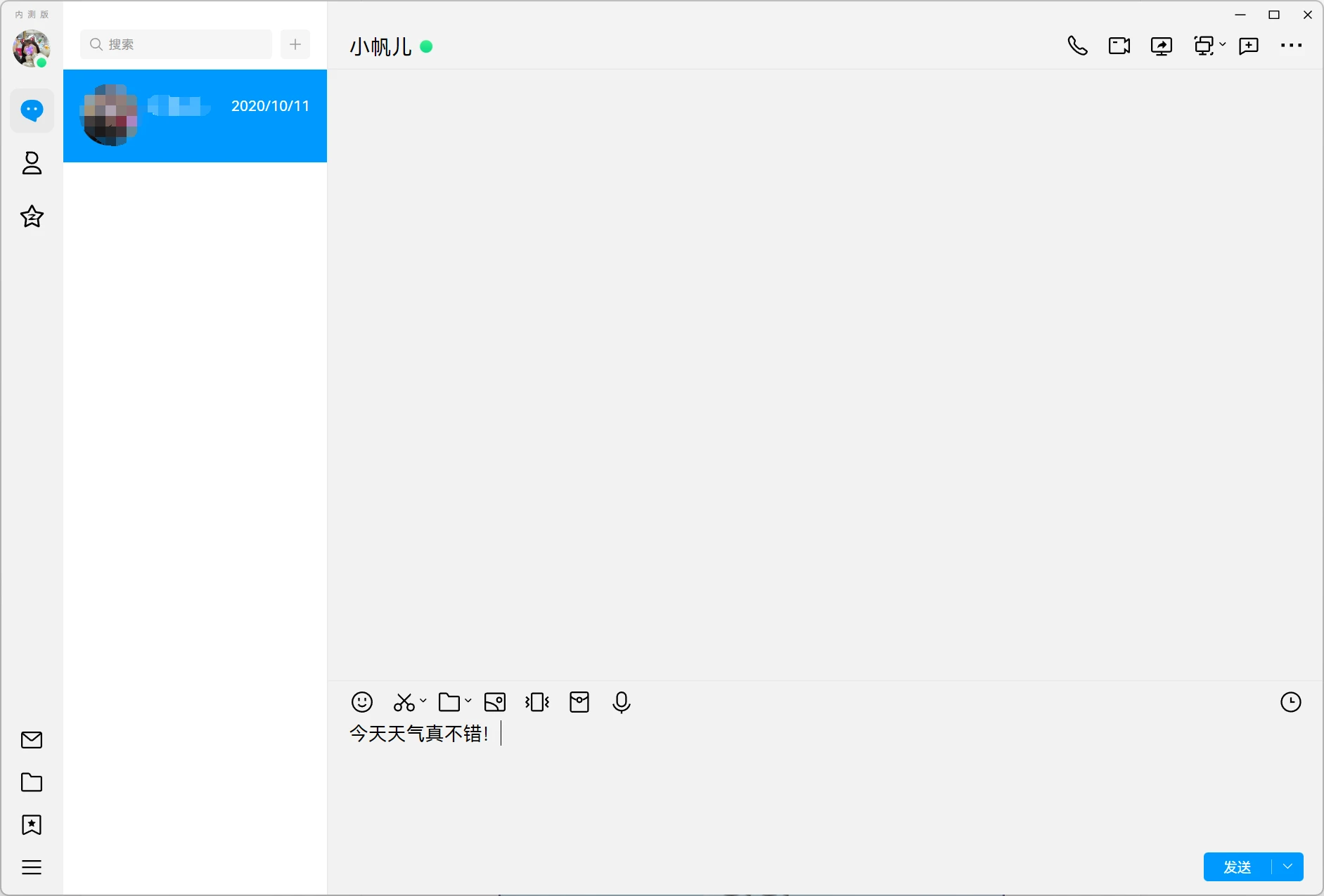Screen dimensions: 1324x896
Task: Maximize the chat window
Action: tap(1274, 15)
